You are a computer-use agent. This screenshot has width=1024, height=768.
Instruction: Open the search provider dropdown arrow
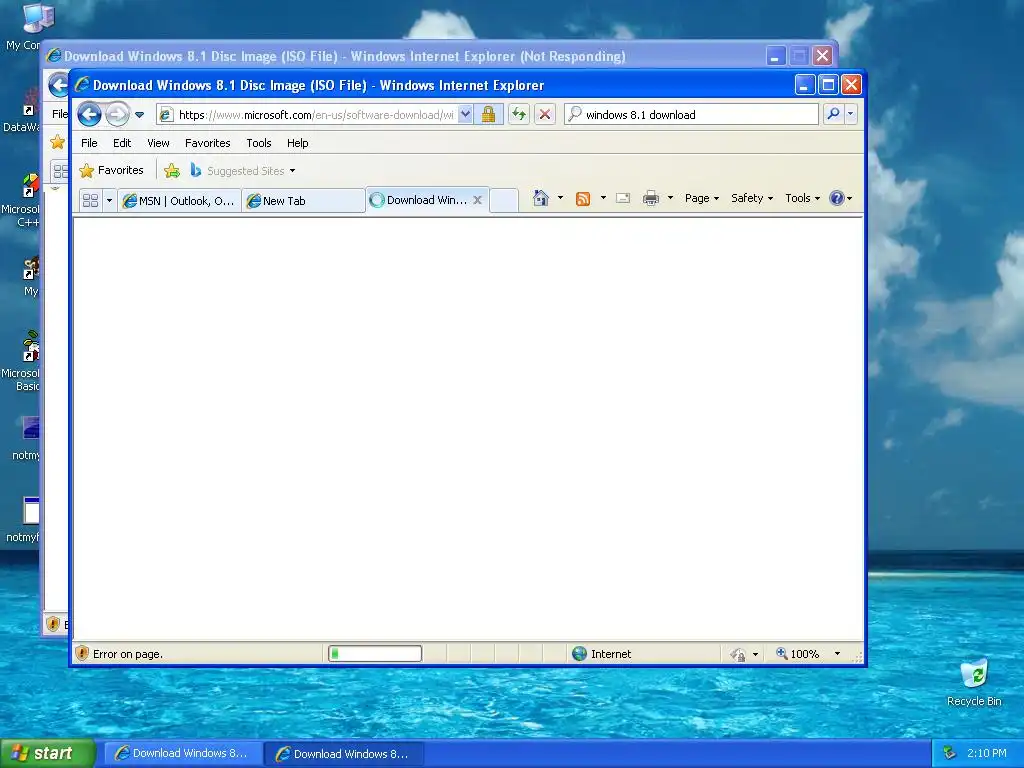[x=850, y=114]
